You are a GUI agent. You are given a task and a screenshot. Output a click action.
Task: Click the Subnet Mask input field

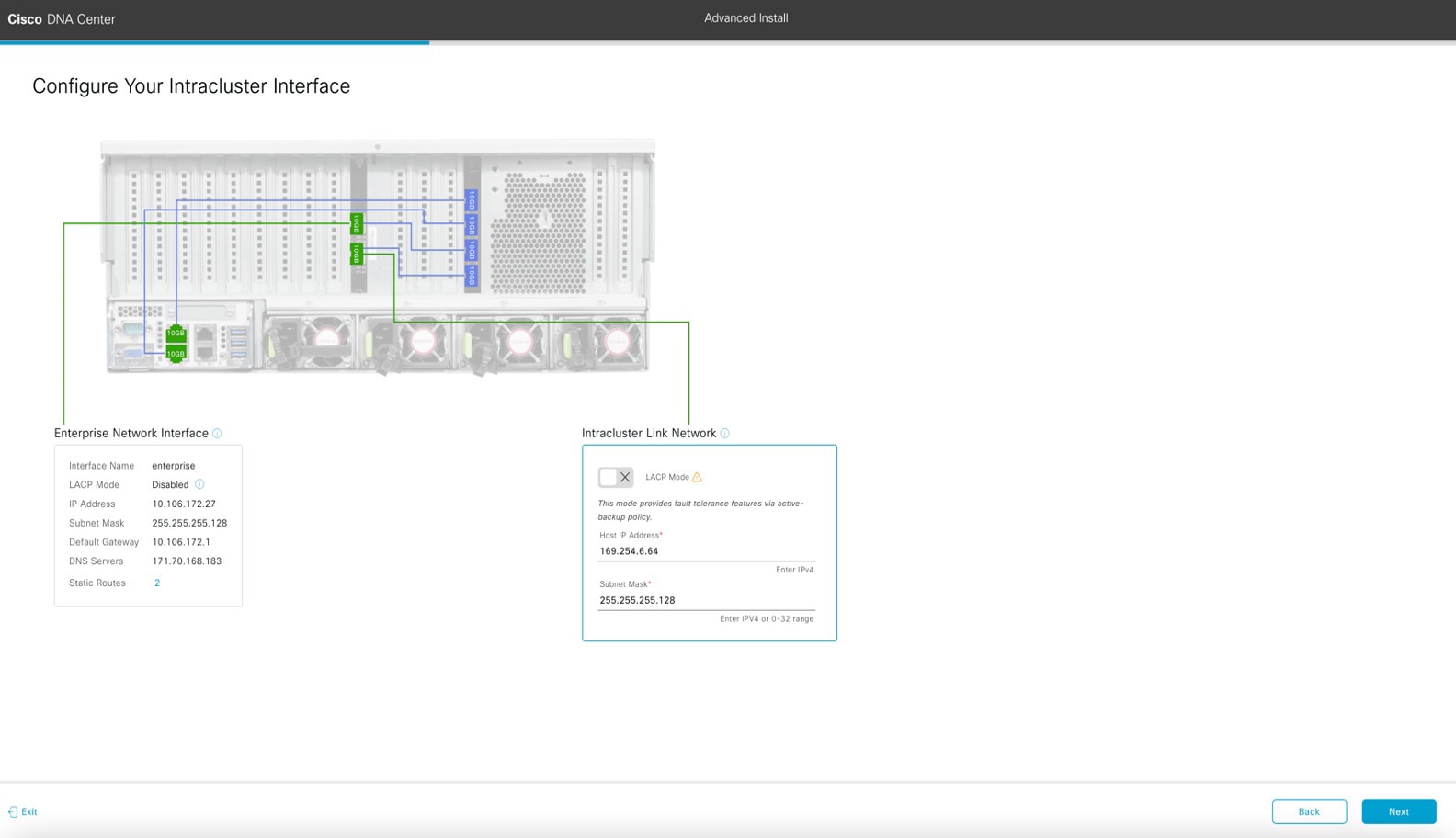pyautogui.click(x=705, y=600)
